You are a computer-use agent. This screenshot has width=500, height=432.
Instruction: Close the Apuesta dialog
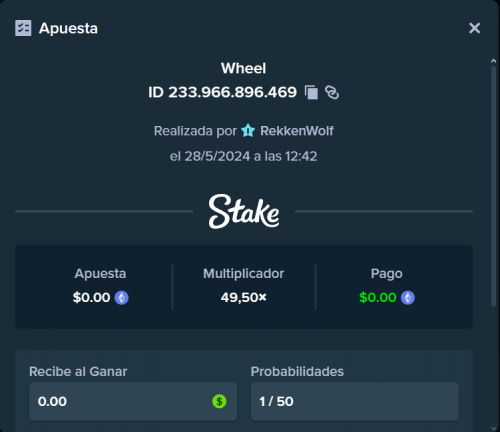pyautogui.click(x=474, y=28)
